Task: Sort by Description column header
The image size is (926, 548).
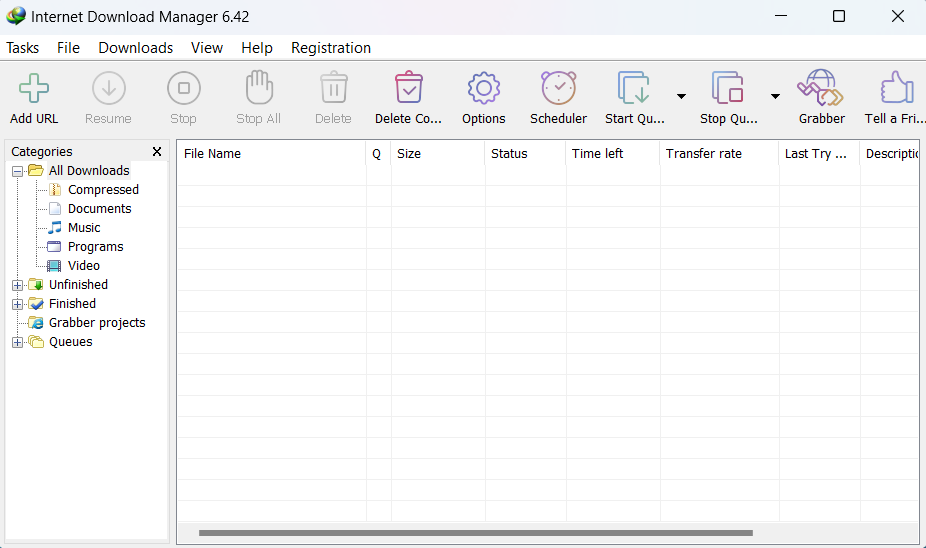Action: [x=889, y=154]
